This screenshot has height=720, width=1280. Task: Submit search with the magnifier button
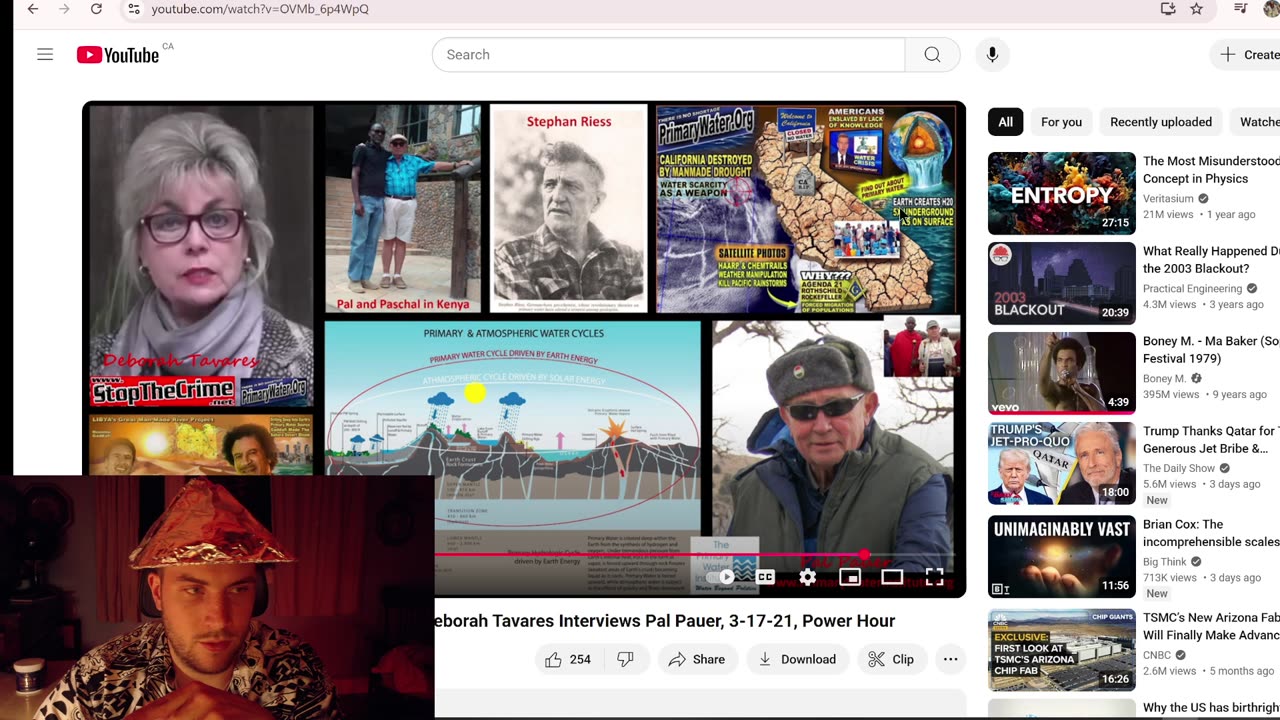tap(932, 55)
